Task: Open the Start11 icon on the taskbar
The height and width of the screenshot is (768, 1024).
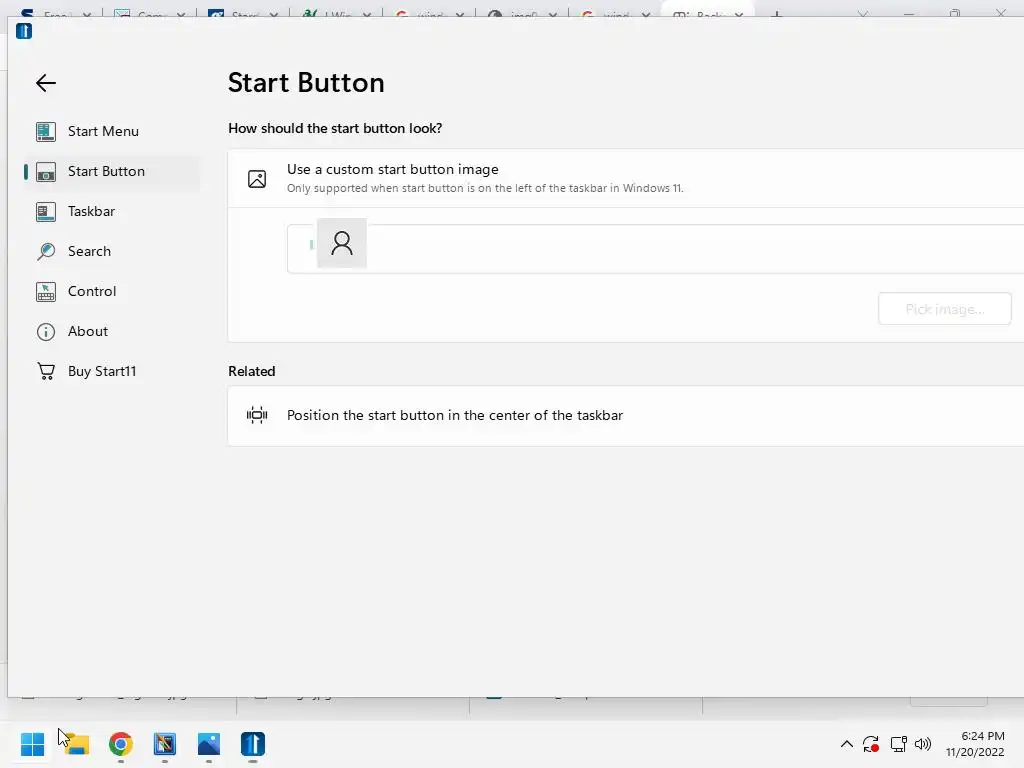Action: (253, 744)
